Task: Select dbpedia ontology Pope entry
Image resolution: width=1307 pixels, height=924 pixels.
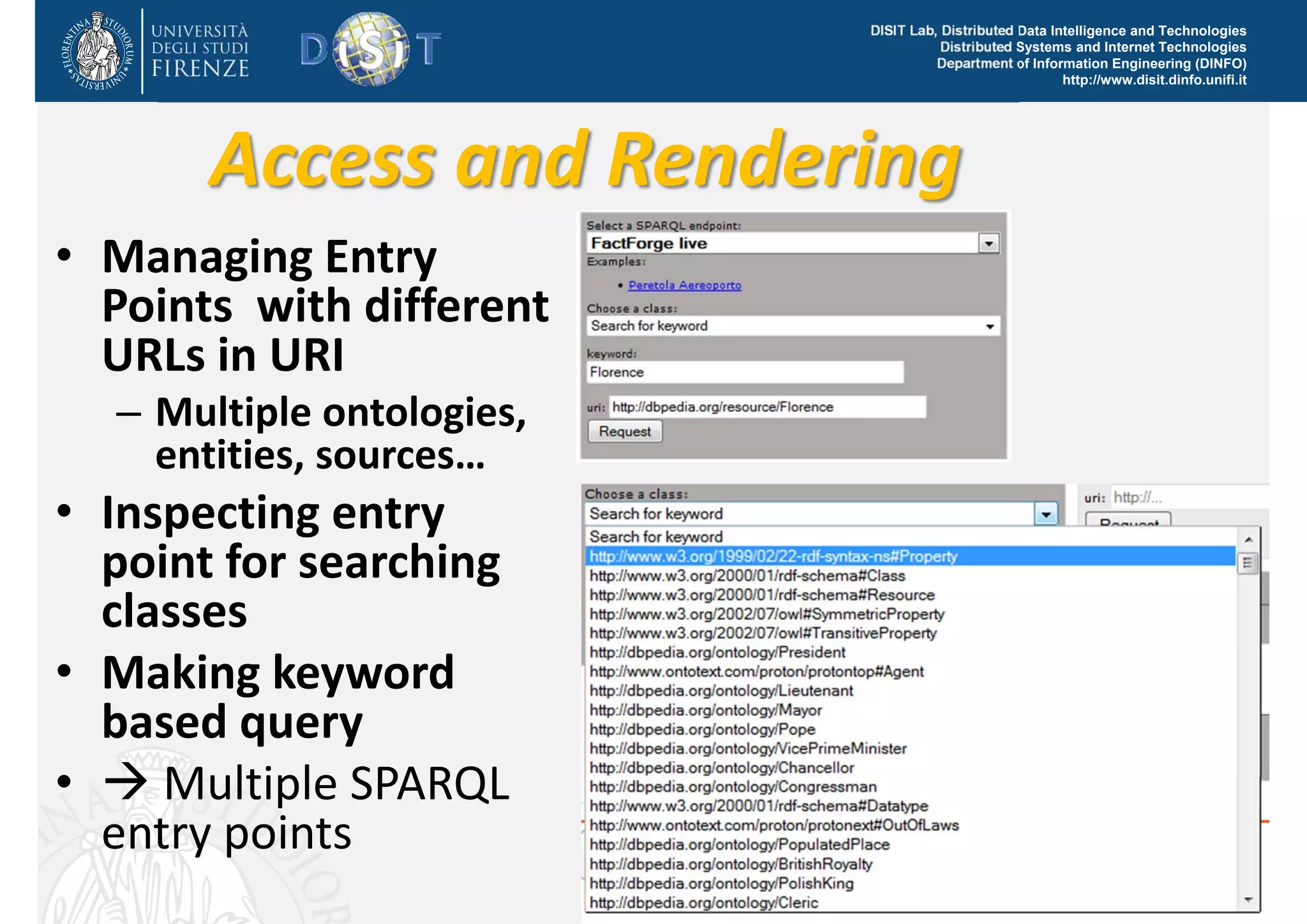Action: point(911,729)
